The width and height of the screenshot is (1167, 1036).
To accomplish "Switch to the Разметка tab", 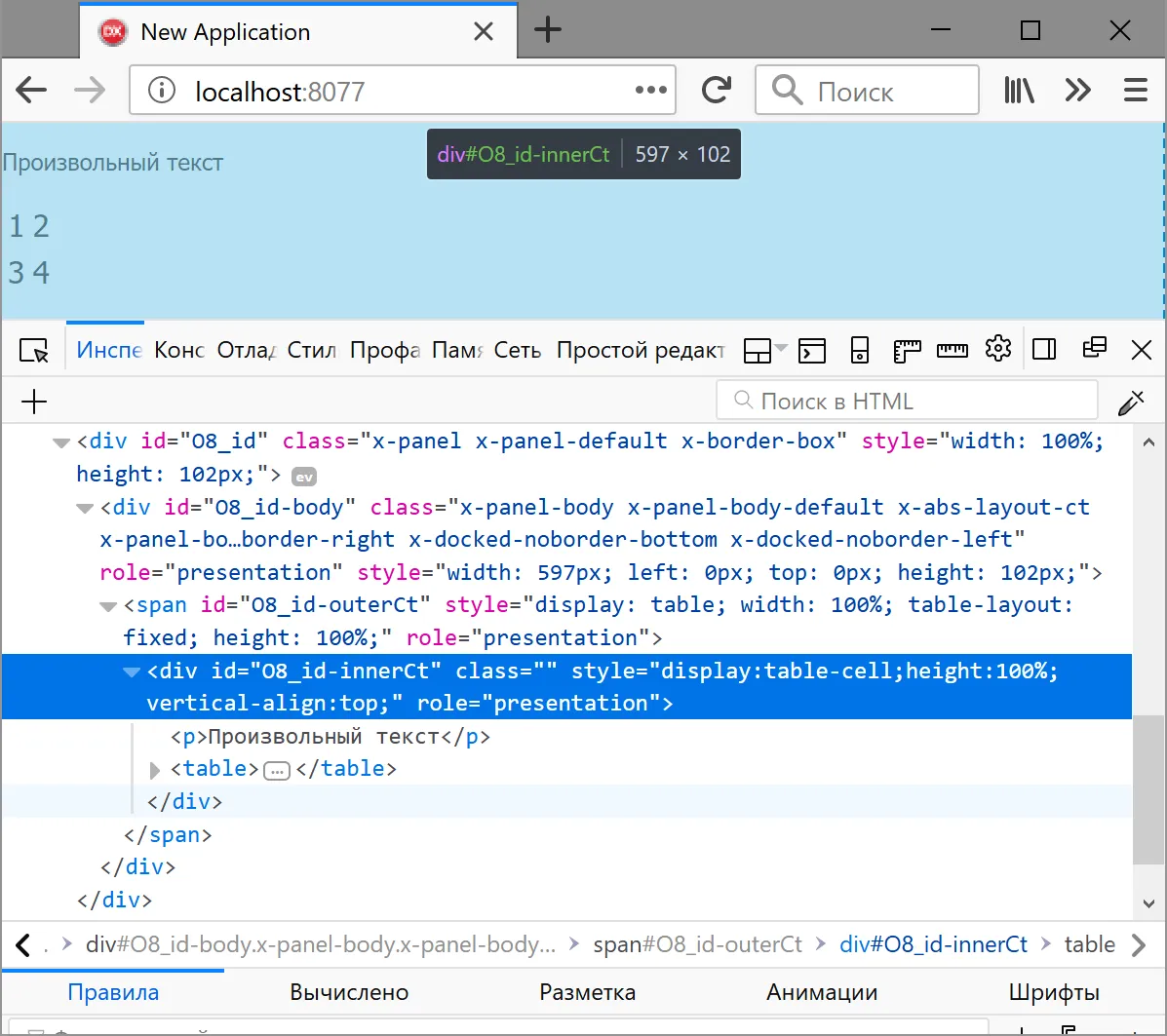I will click(x=587, y=992).
